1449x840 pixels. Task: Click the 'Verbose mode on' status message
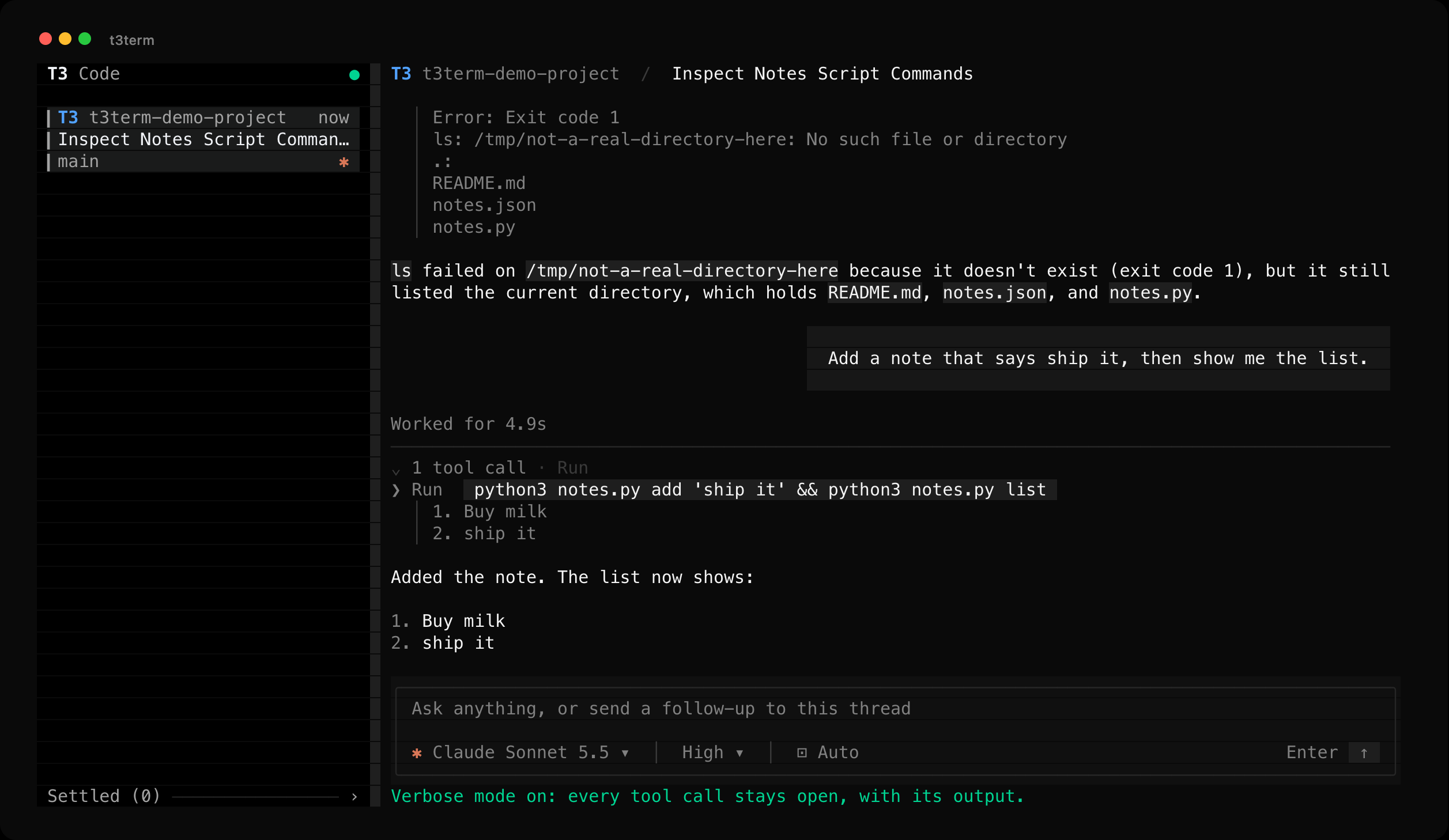coord(708,796)
